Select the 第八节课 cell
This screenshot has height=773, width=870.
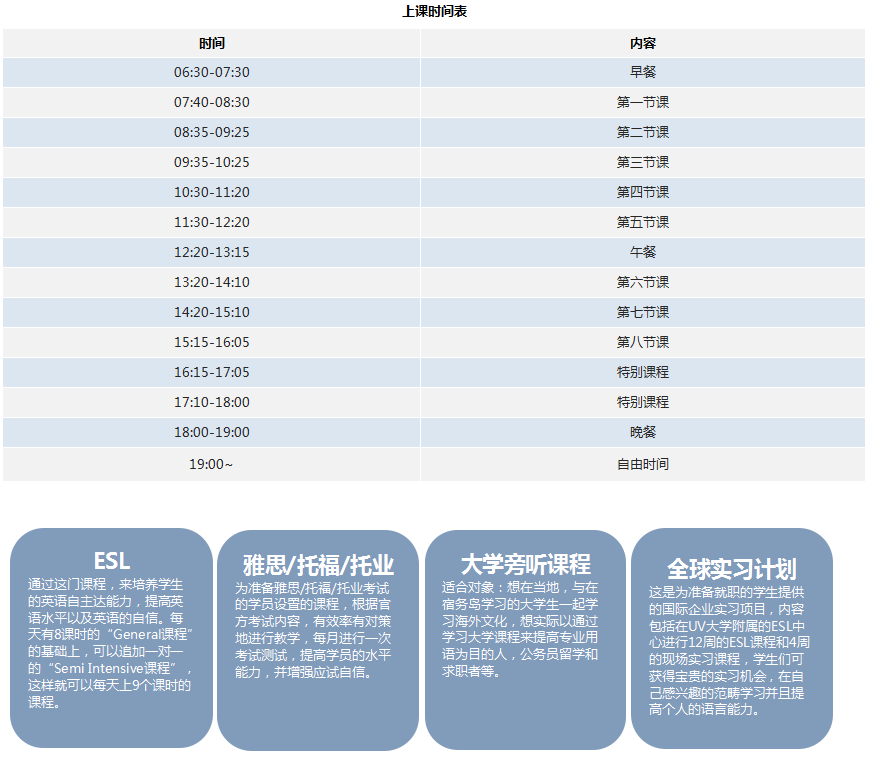[x=643, y=342]
